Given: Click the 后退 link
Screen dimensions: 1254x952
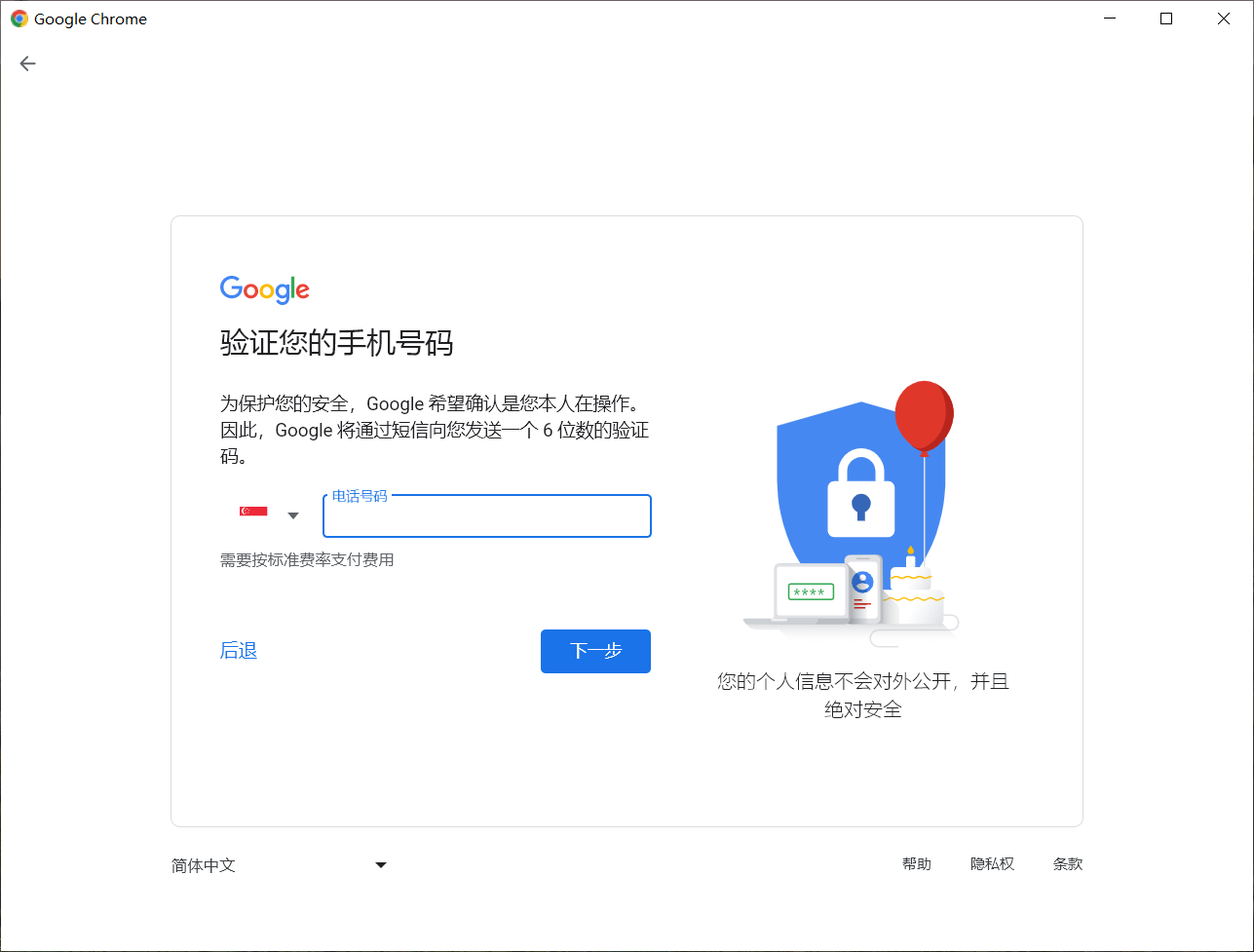Looking at the screenshot, I should (239, 651).
